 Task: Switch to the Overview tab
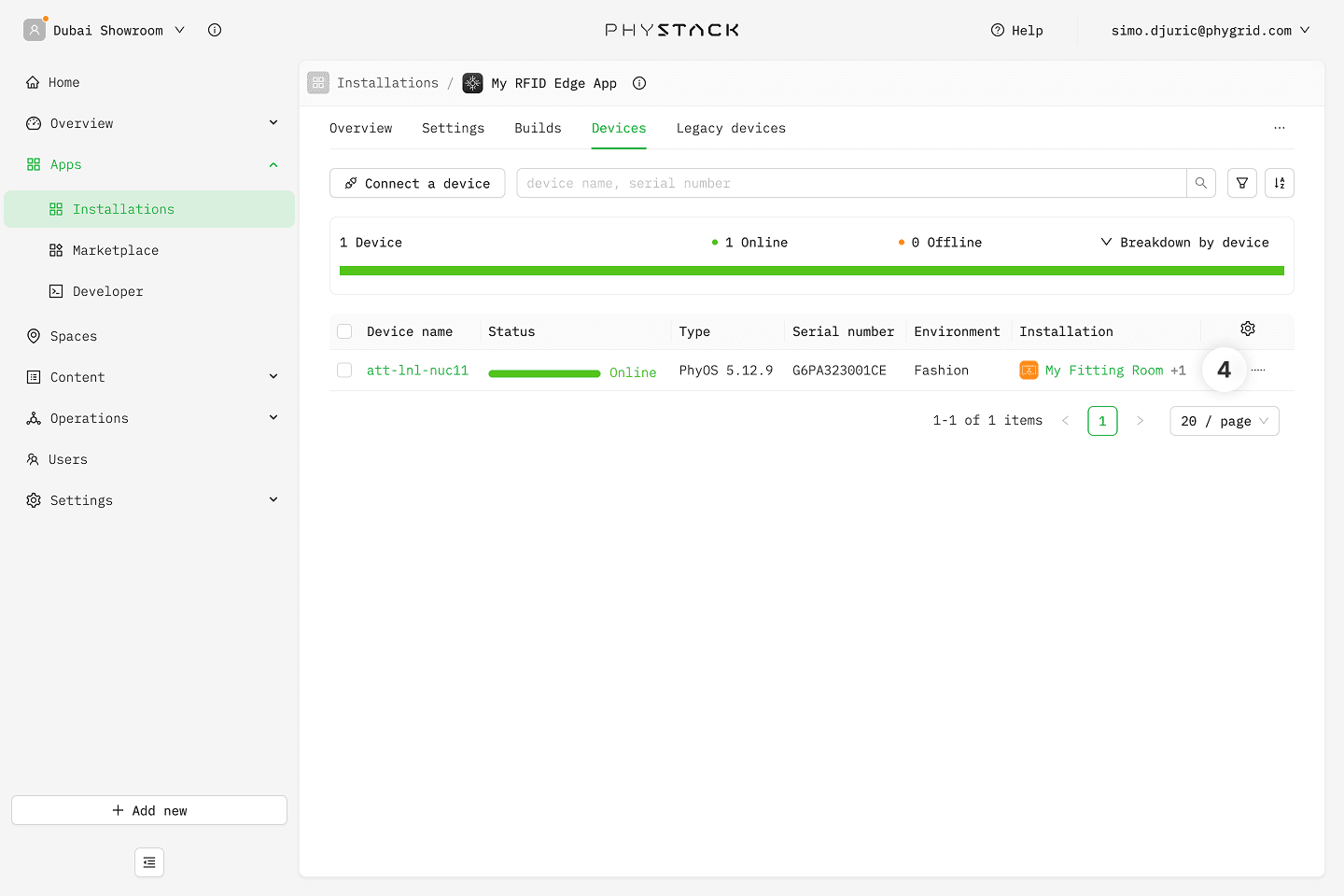pyautogui.click(x=361, y=128)
